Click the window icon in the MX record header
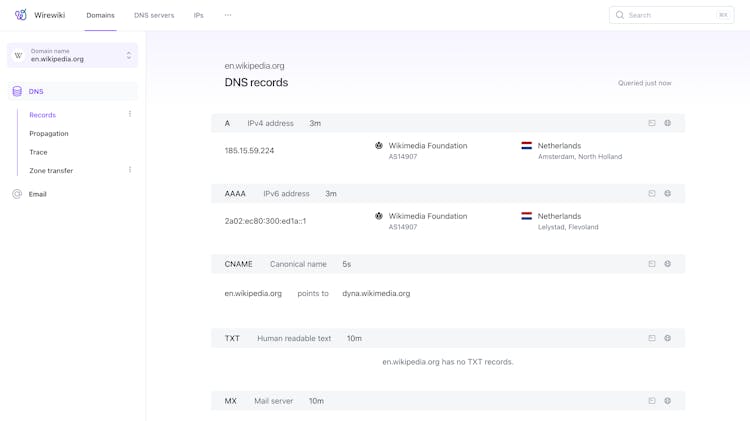This screenshot has height=421, width=750. 652,401
